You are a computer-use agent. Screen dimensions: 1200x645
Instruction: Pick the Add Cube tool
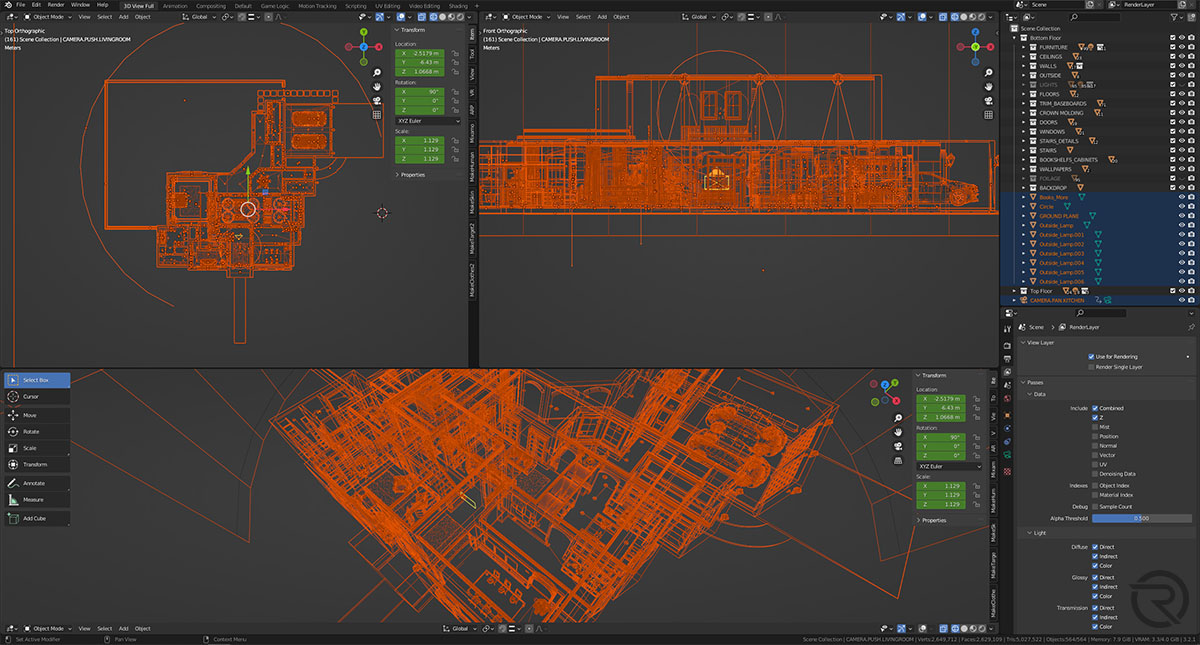tap(37, 518)
